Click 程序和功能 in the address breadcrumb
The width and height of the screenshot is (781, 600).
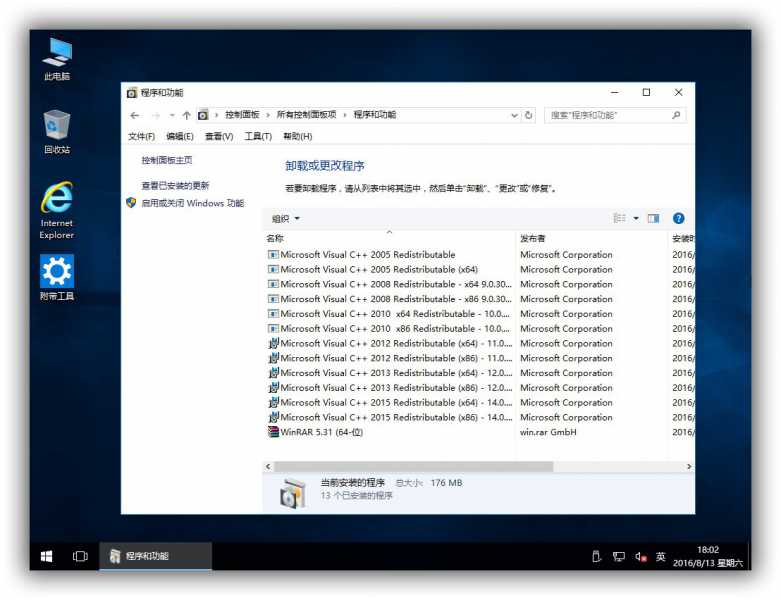(375, 115)
